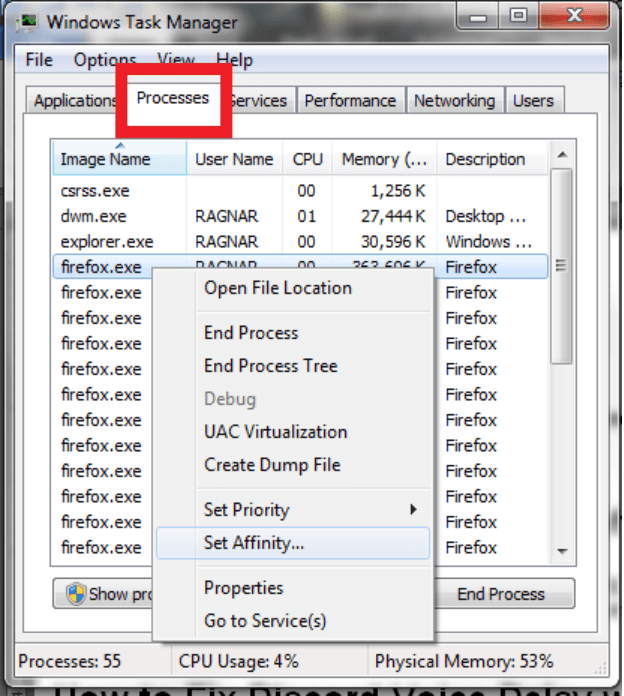Open the File menu
This screenshot has width=624, height=696.
[x=39, y=60]
